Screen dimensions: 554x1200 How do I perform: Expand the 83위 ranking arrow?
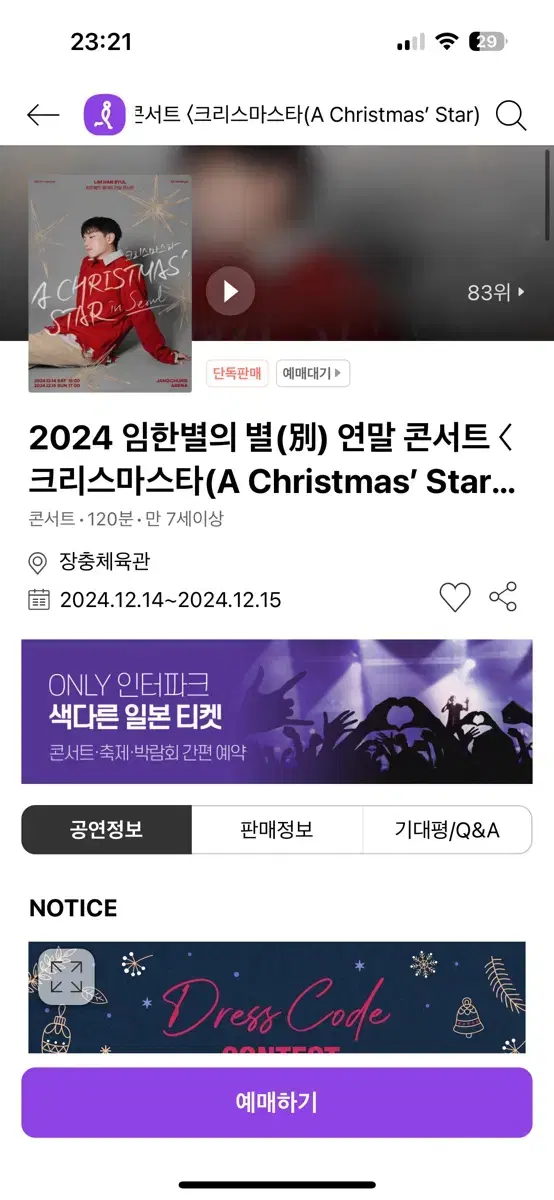pos(496,293)
